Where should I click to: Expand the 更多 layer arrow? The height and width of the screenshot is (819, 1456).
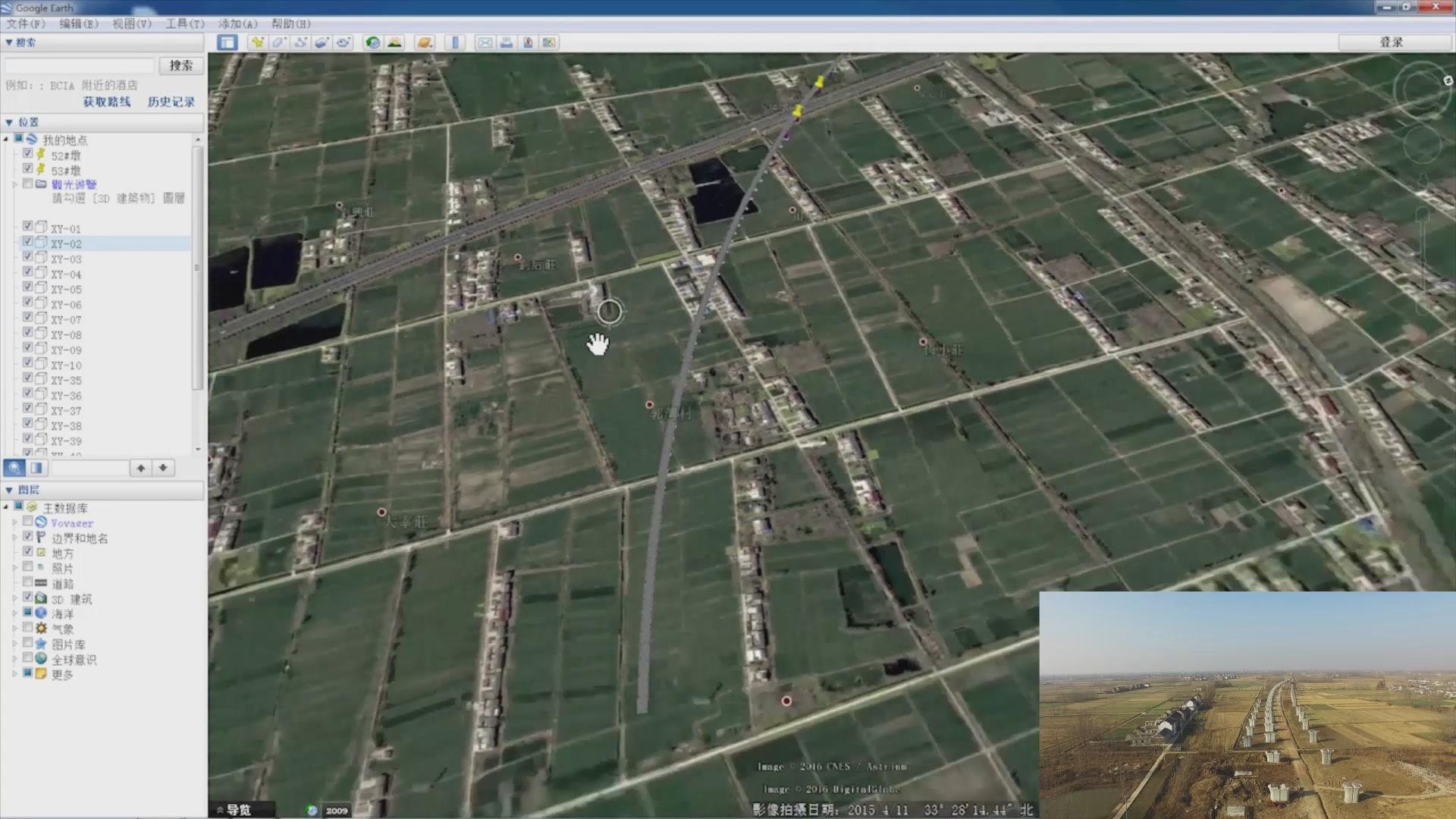click(x=14, y=674)
